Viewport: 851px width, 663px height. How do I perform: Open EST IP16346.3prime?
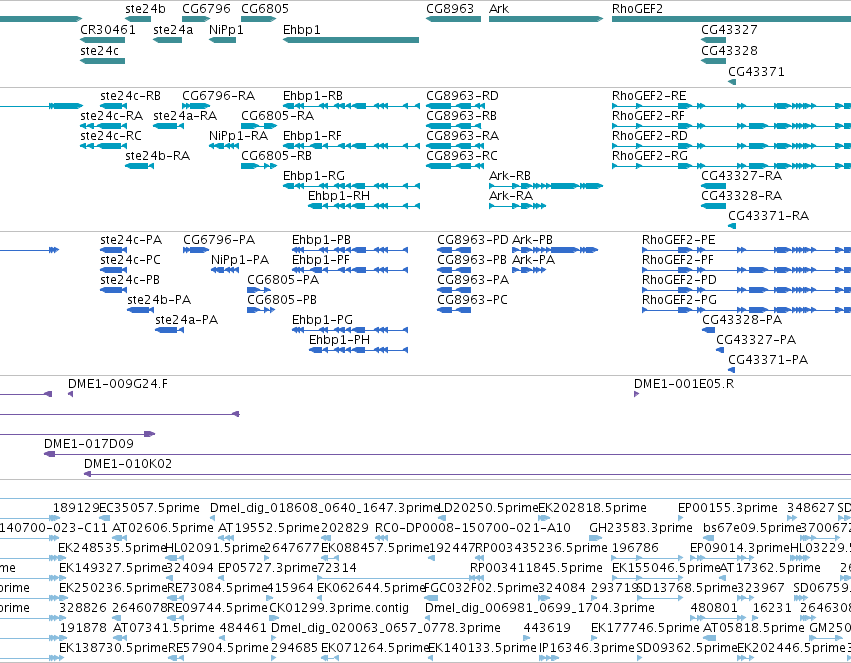pyautogui.click(x=586, y=648)
